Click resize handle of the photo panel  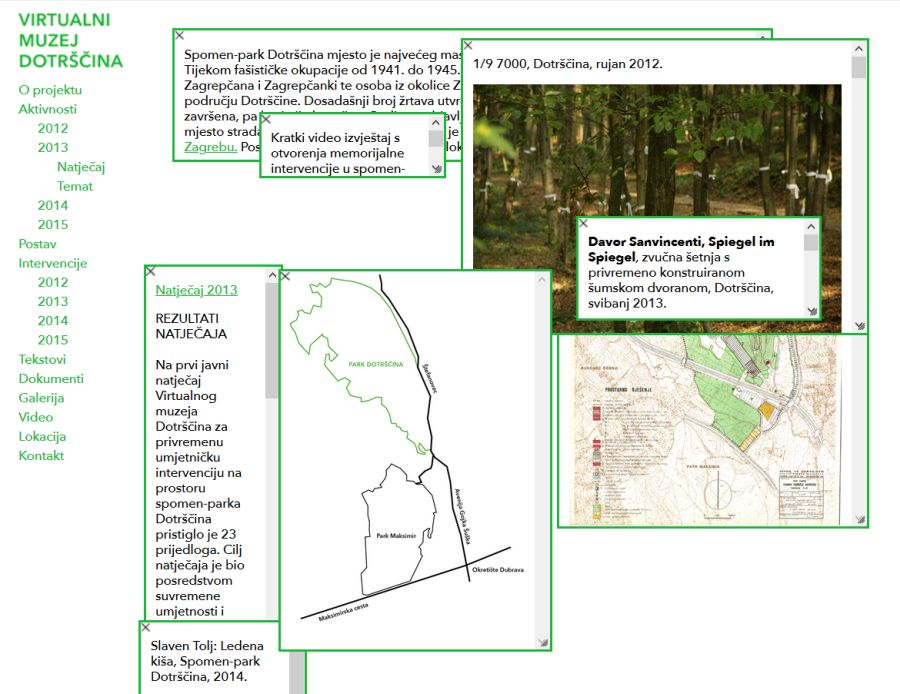(859, 325)
